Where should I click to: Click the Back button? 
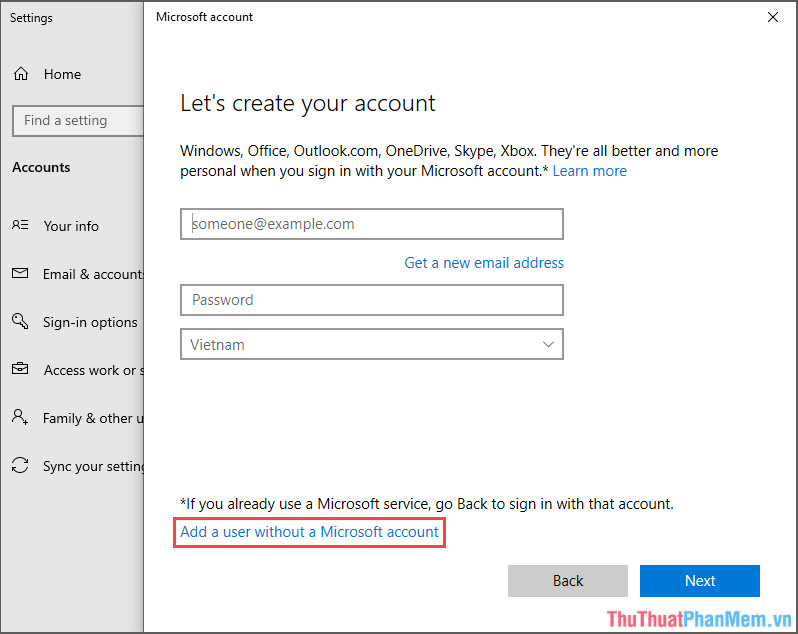coord(568,581)
